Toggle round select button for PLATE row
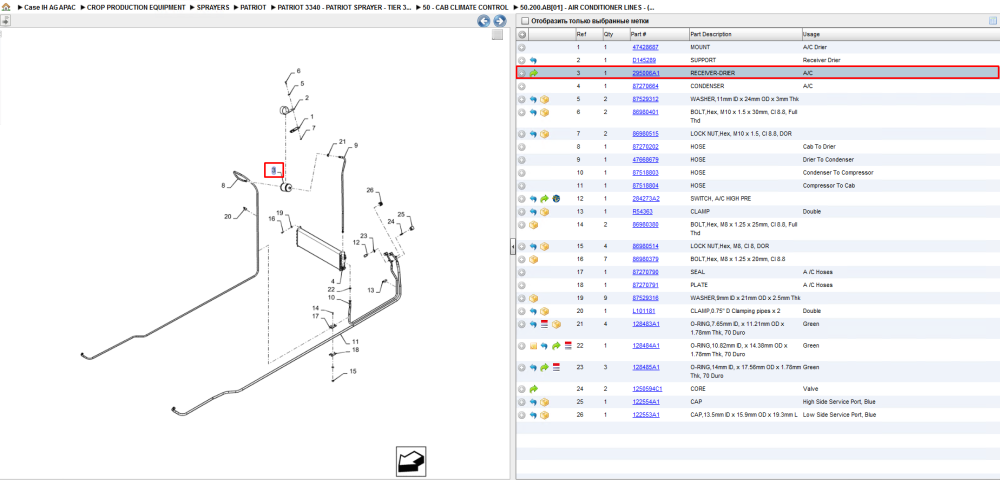Screen dimensions: 1000x480 [x=522, y=286]
